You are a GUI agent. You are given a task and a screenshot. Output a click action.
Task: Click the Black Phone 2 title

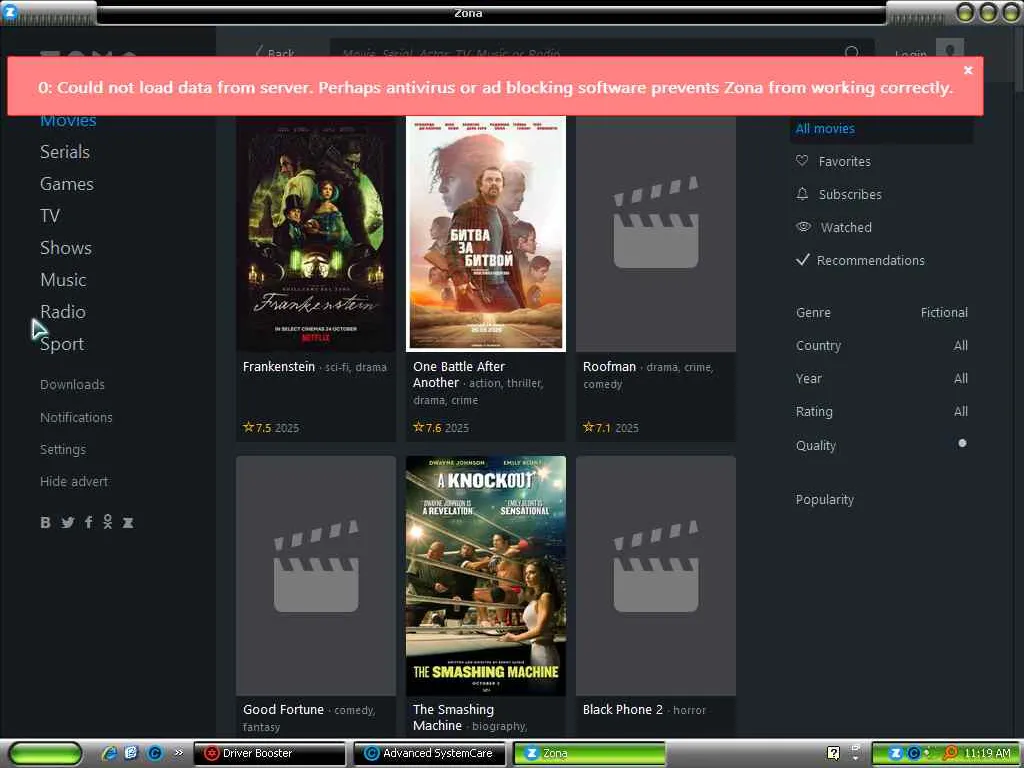coord(623,710)
